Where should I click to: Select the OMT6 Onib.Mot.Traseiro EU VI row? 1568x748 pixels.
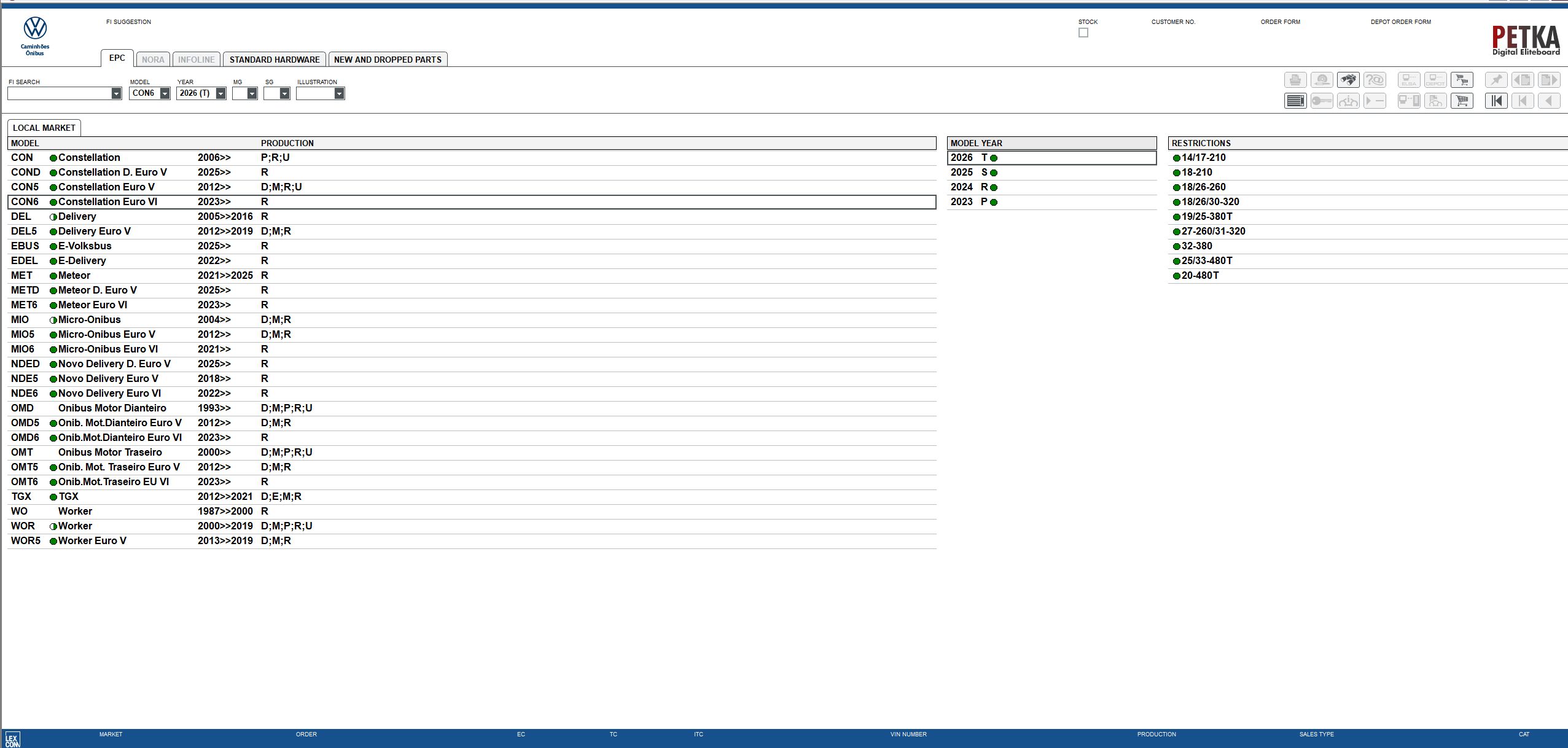click(x=472, y=482)
